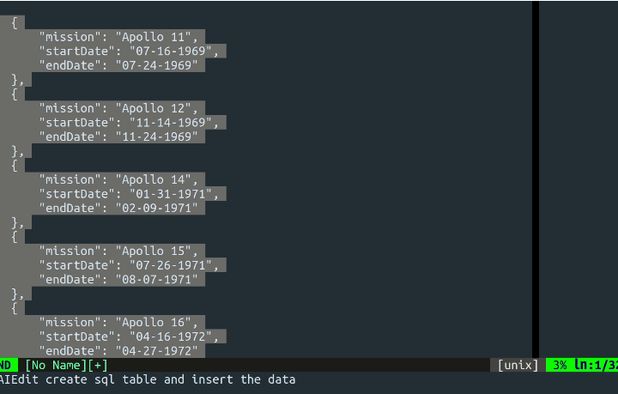
Task: Select the "Apollo 14" mission line
Action: [x=118, y=180]
